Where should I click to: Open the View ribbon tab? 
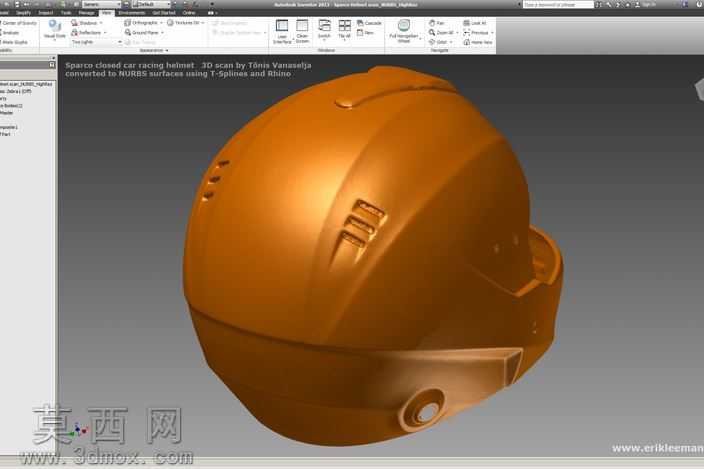pos(107,13)
